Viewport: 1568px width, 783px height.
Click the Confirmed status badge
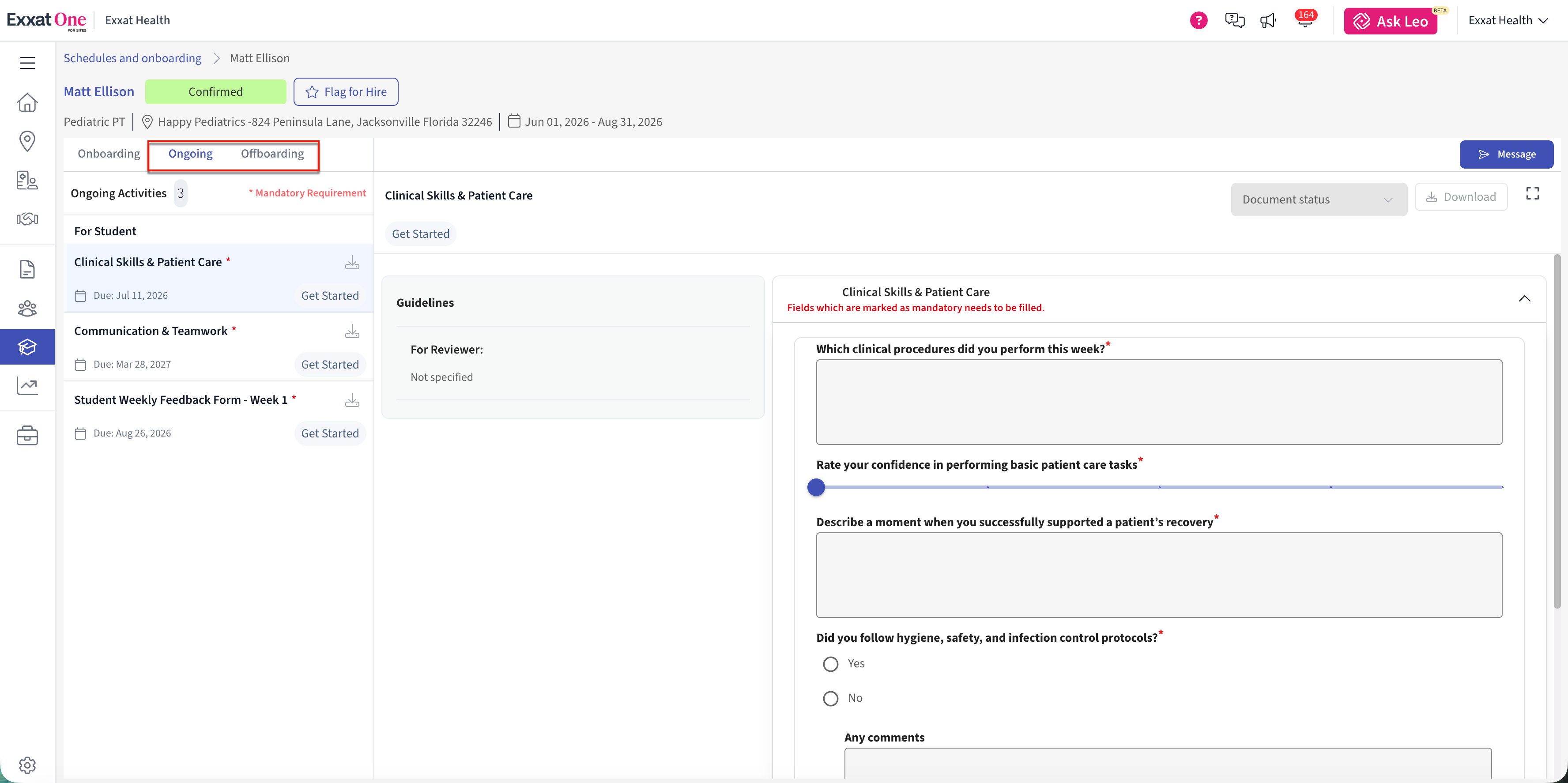click(x=215, y=92)
